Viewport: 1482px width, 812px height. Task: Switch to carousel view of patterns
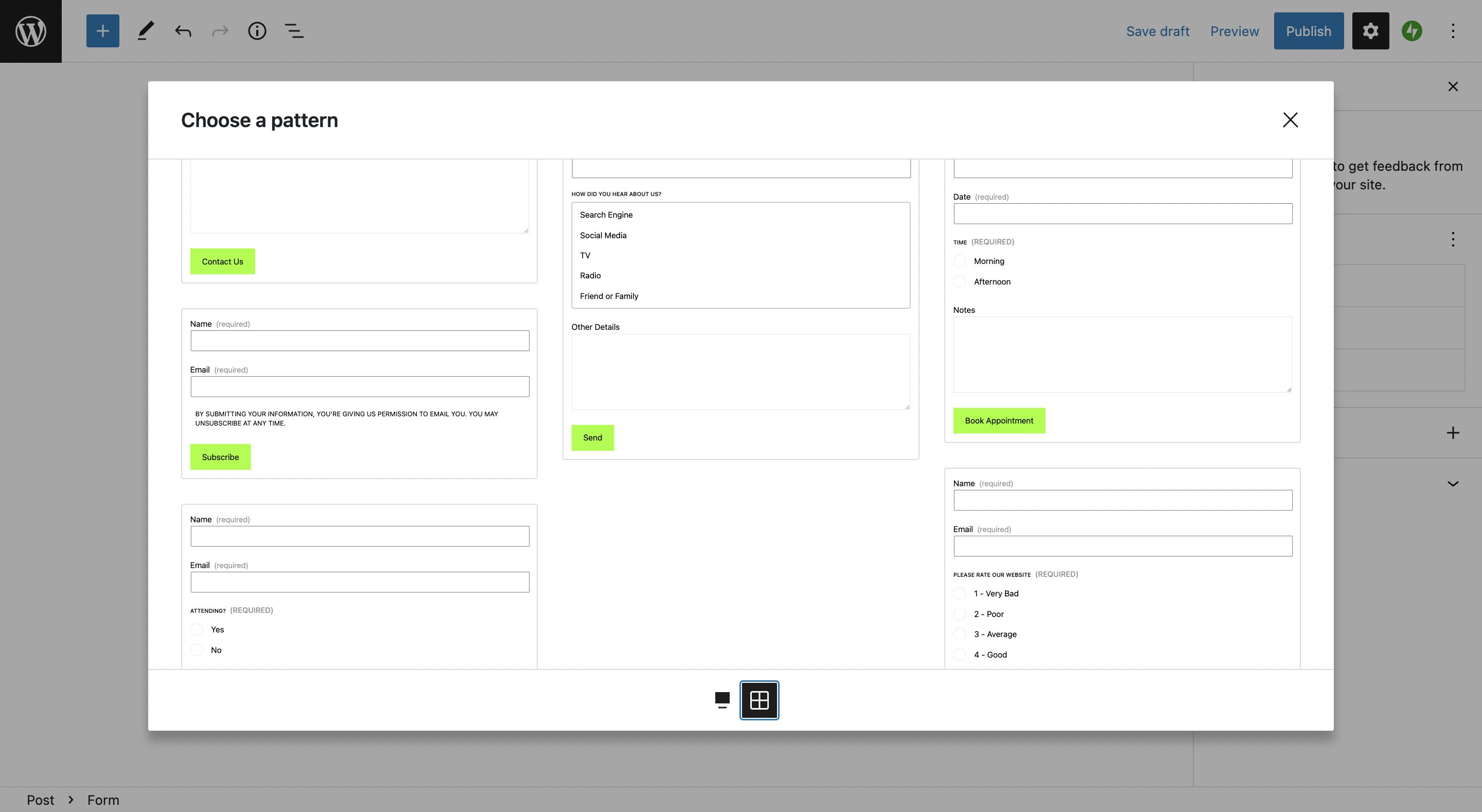(x=722, y=700)
